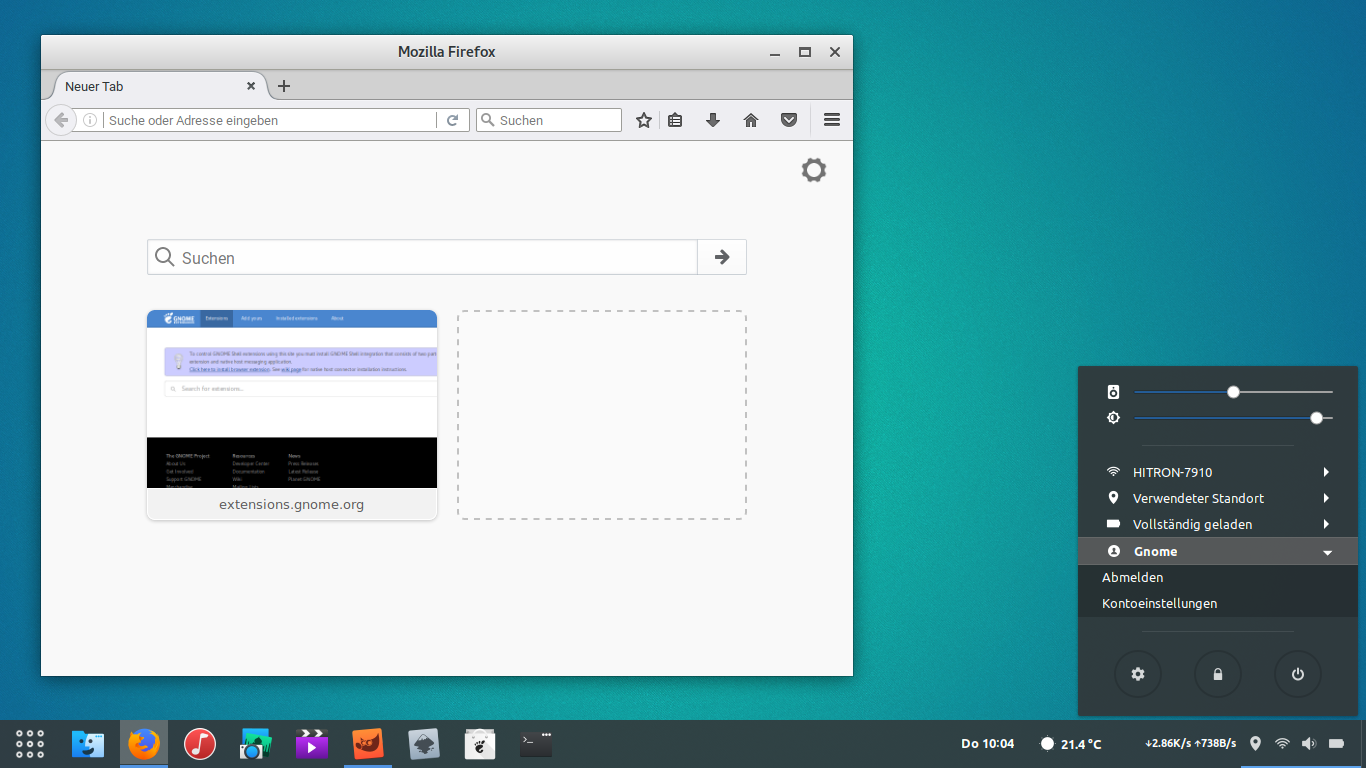Open the Pocket list icon
The height and width of the screenshot is (768, 1366).
point(789,120)
